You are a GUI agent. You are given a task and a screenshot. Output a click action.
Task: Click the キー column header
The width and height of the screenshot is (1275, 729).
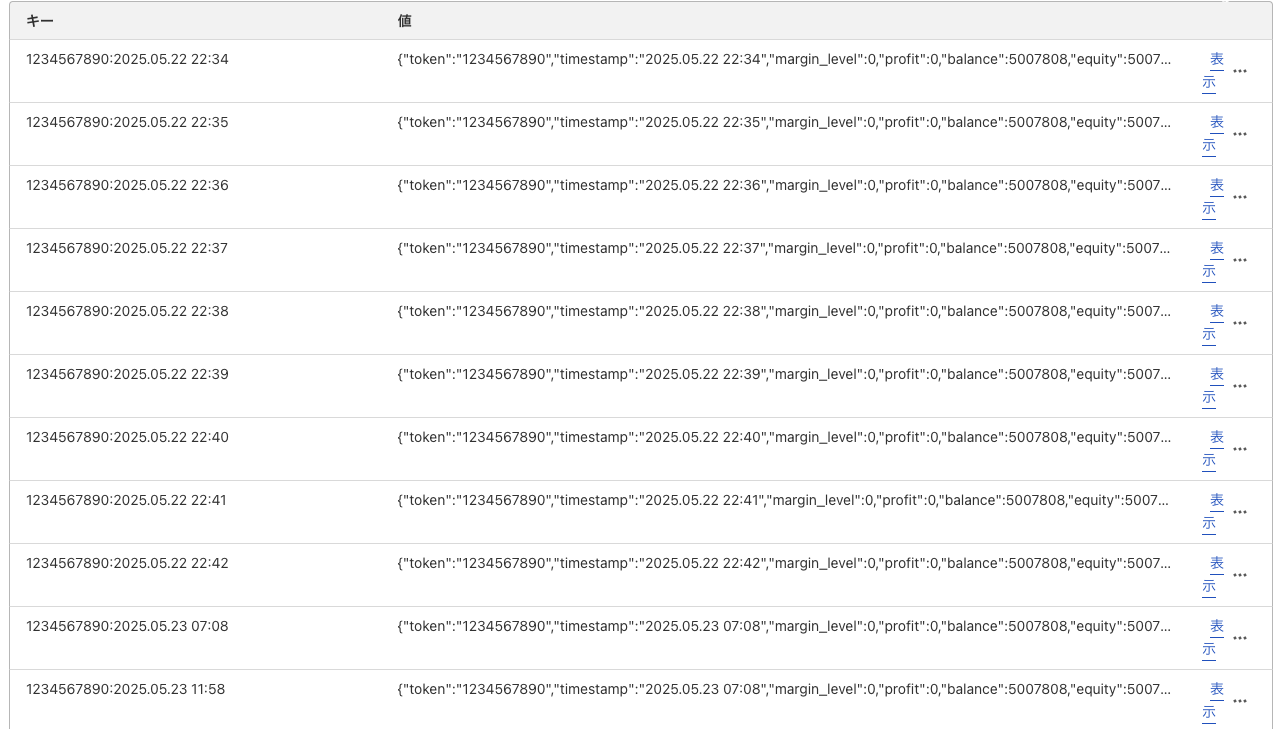[40, 21]
